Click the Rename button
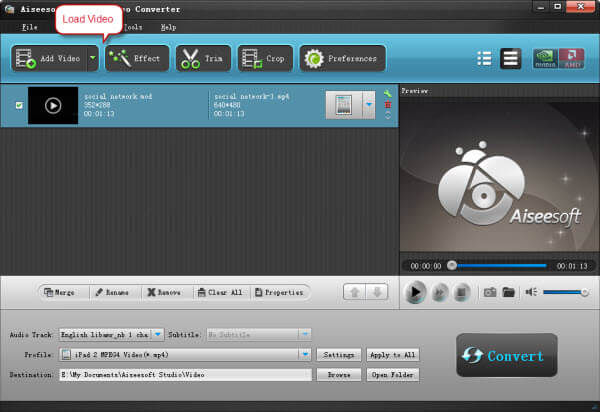 (112, 292)
